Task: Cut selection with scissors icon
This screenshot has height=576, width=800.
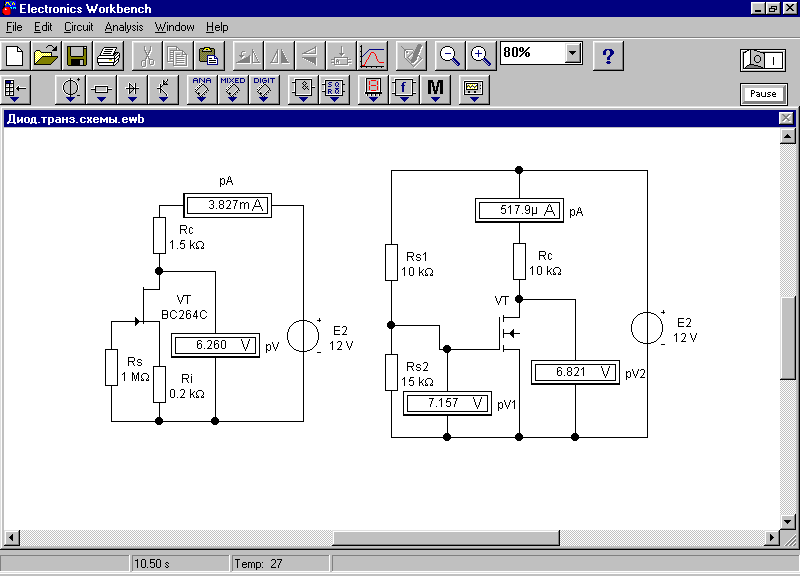Action: click(x=147, y=56)
